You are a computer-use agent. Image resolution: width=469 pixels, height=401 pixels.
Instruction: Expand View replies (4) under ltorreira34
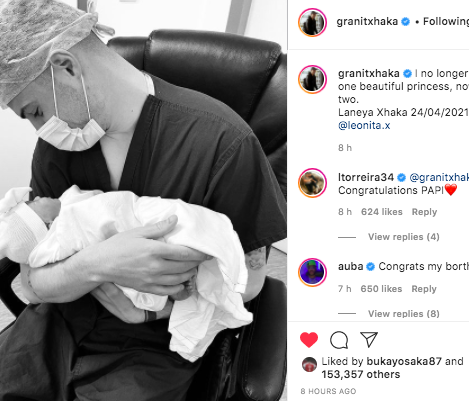(403, 237)
